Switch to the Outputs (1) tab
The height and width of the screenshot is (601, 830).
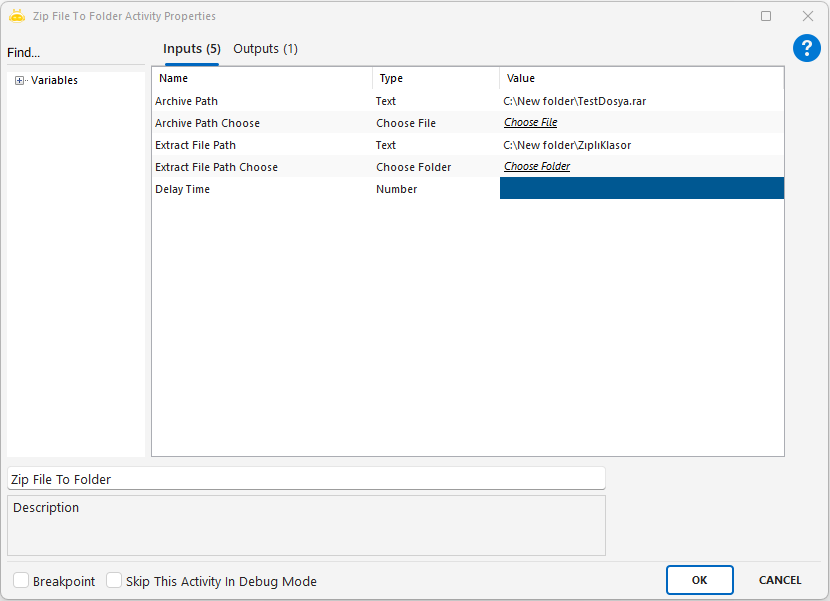pyautogui.click(x=265, y=49)
